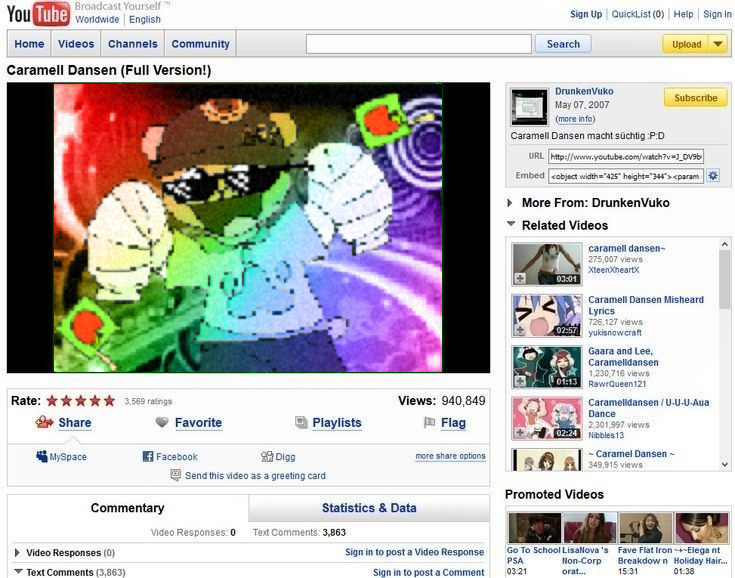The image size is (735, 578).
Task: Click the Search button
Action: (563, 44)
